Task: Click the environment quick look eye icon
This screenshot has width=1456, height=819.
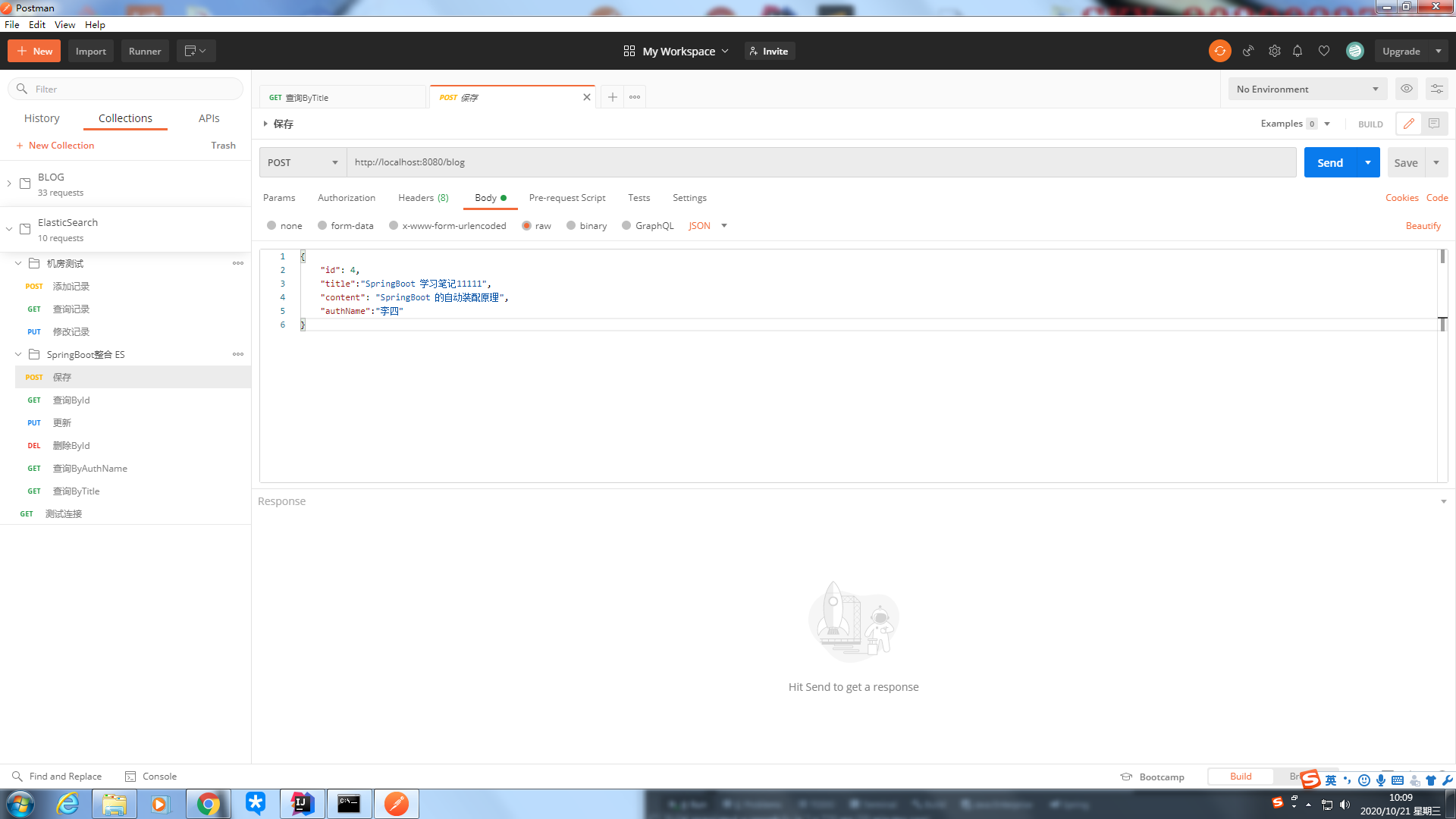Action: coord(1407,89)
